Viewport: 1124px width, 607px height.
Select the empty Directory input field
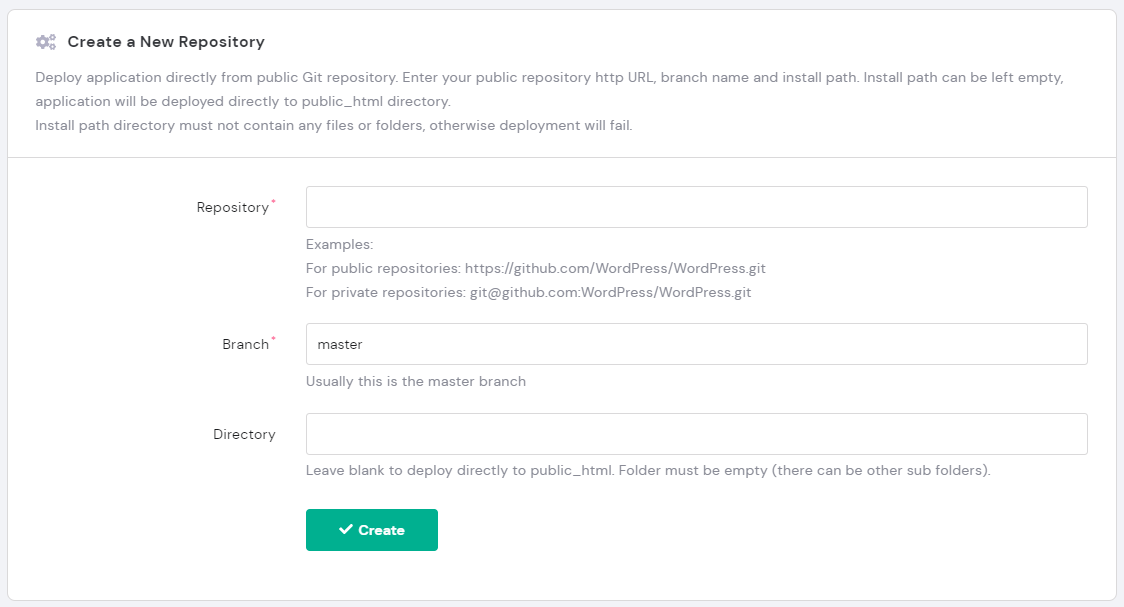pos(696,434)
